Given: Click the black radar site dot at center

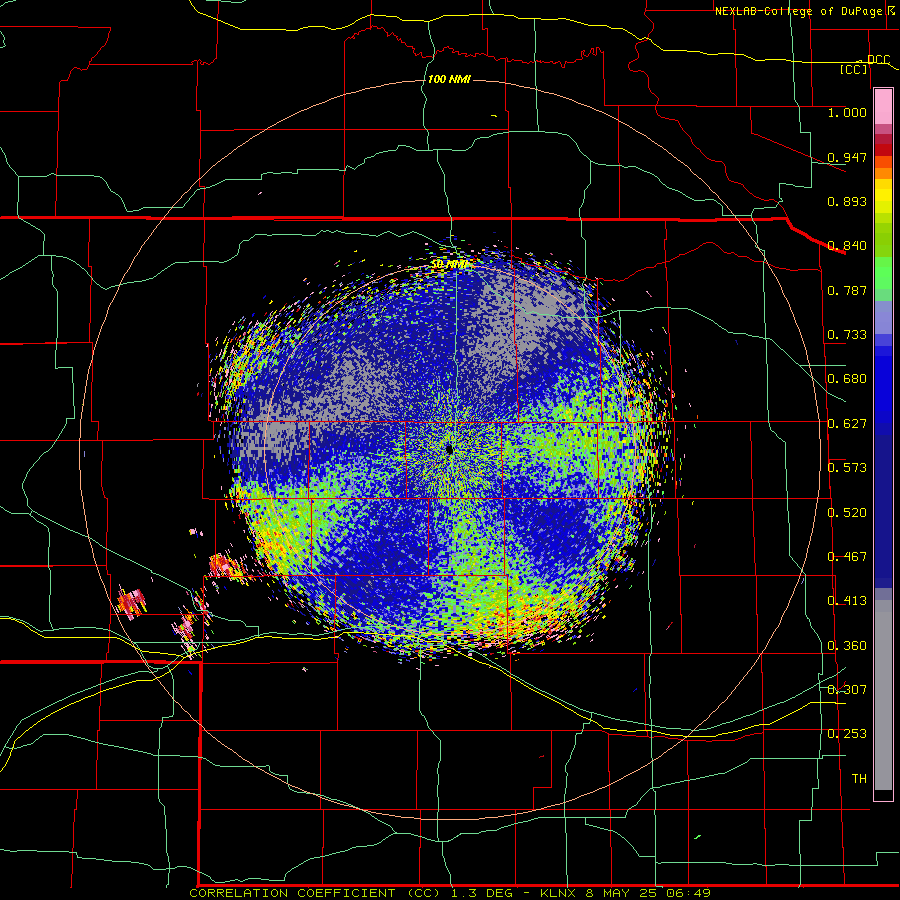Looking at the screenshot, I should pyautogui.click(x=449, y=450).
